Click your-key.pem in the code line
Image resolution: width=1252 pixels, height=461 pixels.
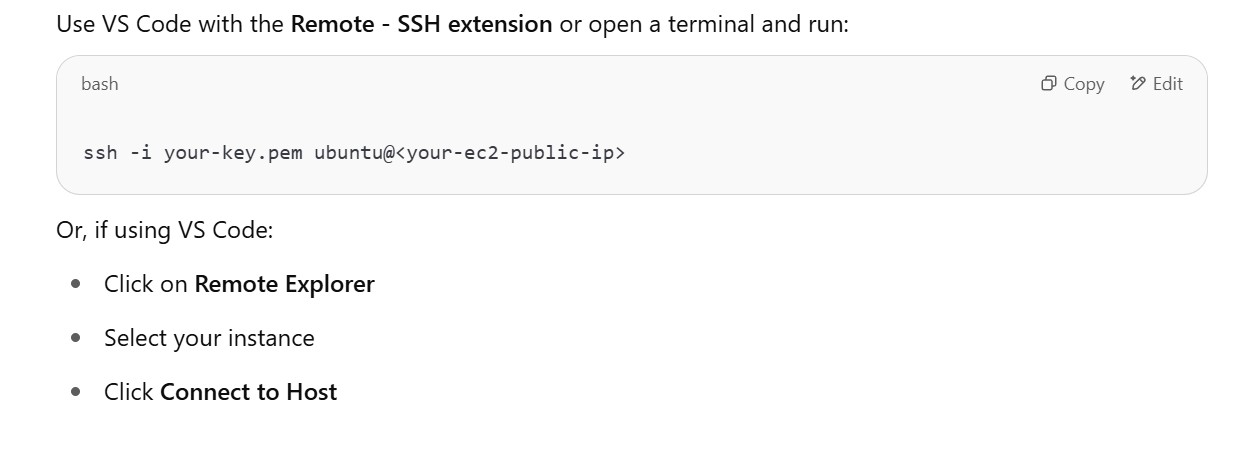tap(233, 153)
